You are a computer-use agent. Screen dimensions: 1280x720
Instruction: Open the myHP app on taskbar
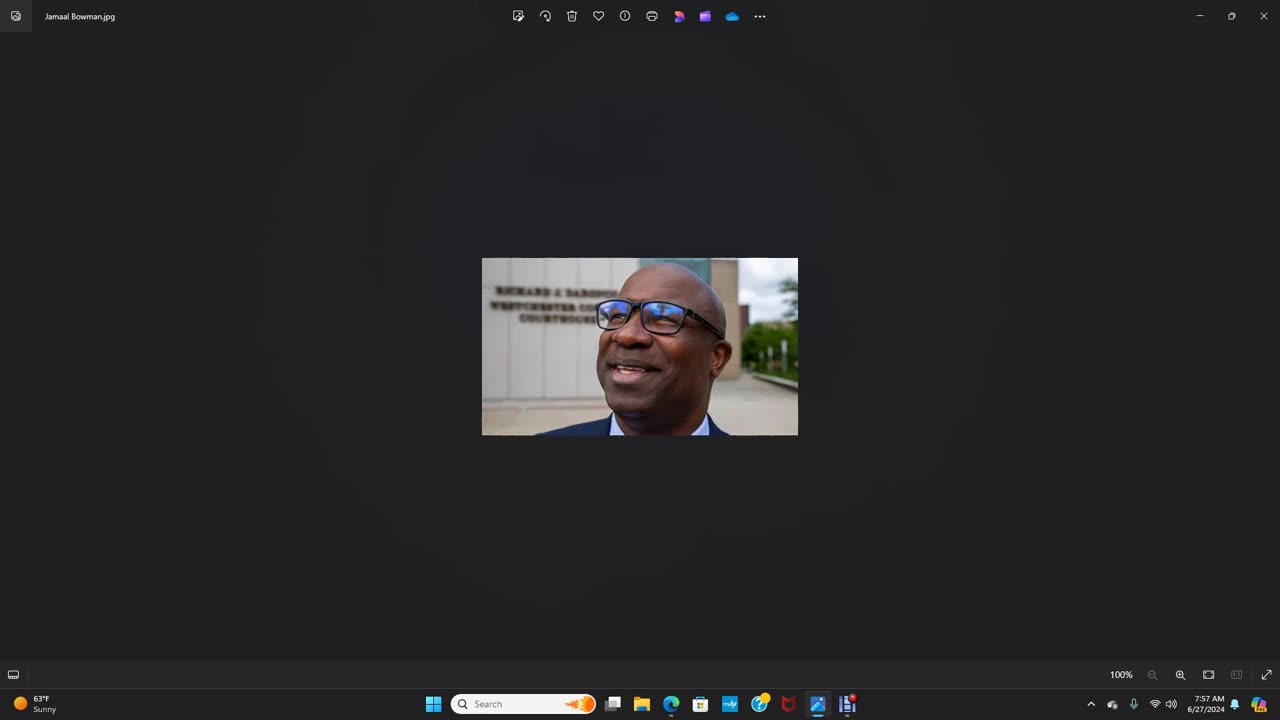[x=730, y=704]
